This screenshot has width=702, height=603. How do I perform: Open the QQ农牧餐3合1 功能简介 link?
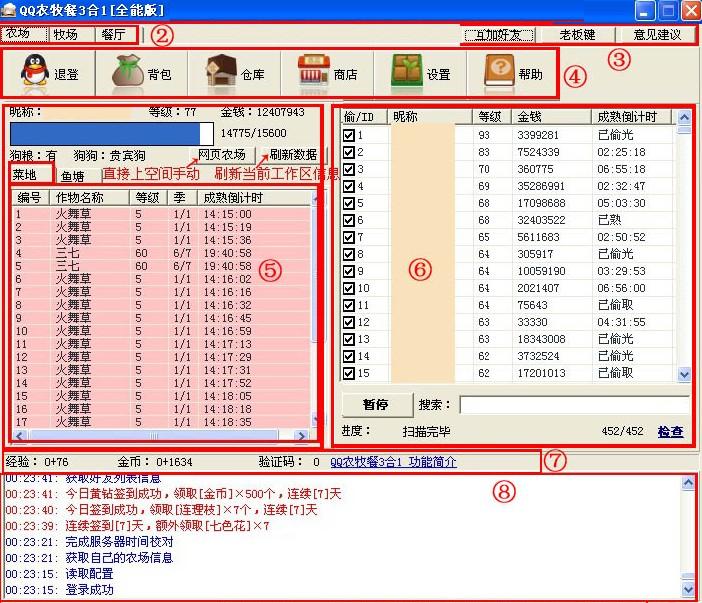point(393,462)
